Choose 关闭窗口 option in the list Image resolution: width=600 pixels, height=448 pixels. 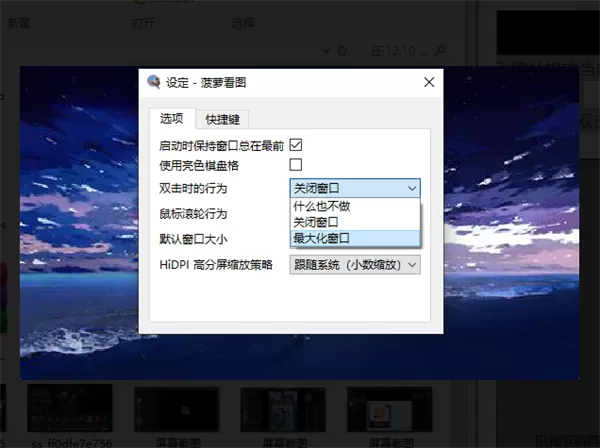coord(355,222)
